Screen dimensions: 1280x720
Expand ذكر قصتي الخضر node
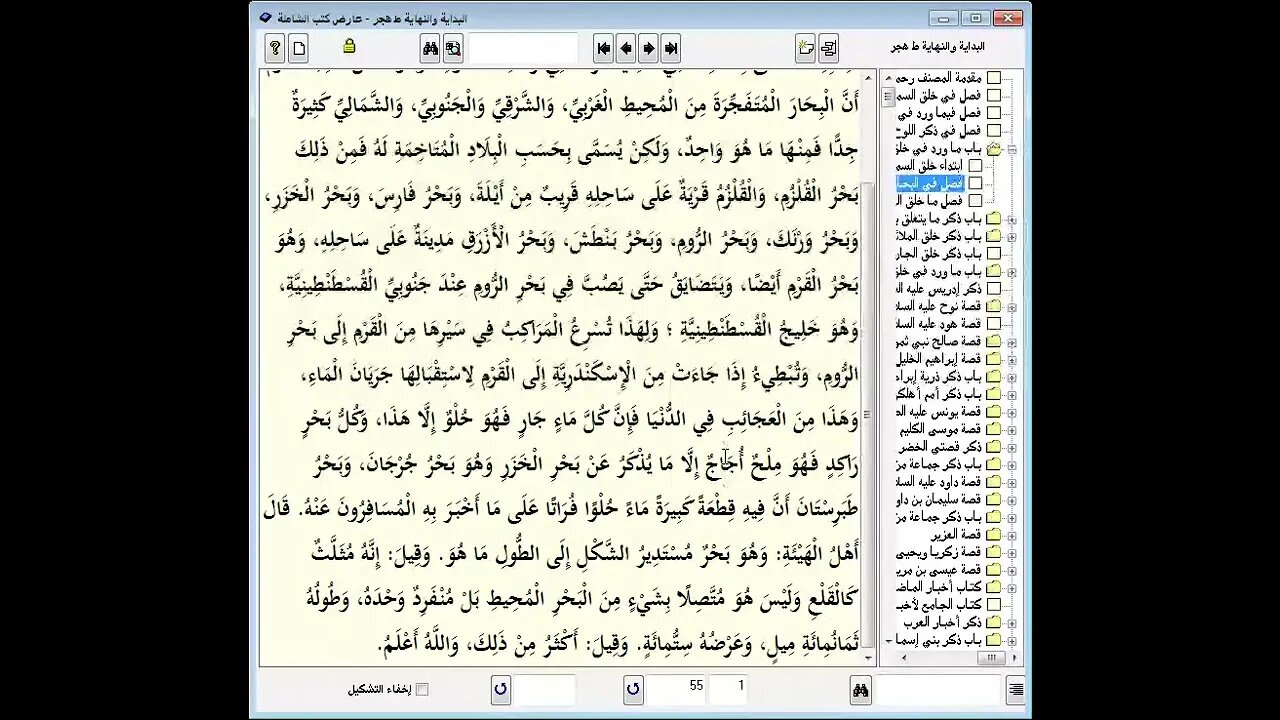pos(1011,446)
